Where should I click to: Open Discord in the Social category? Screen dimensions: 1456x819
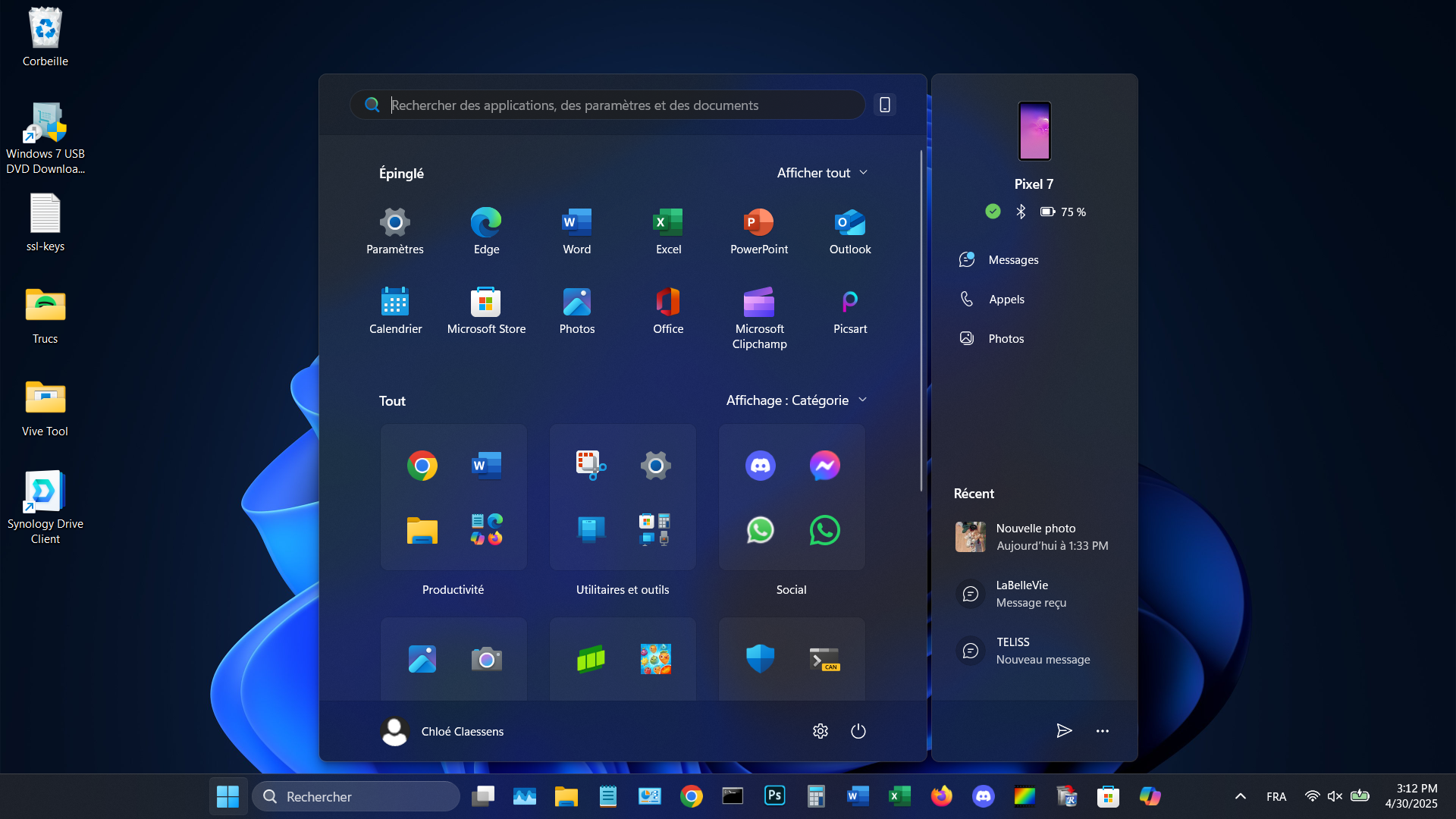click(760, 466)
